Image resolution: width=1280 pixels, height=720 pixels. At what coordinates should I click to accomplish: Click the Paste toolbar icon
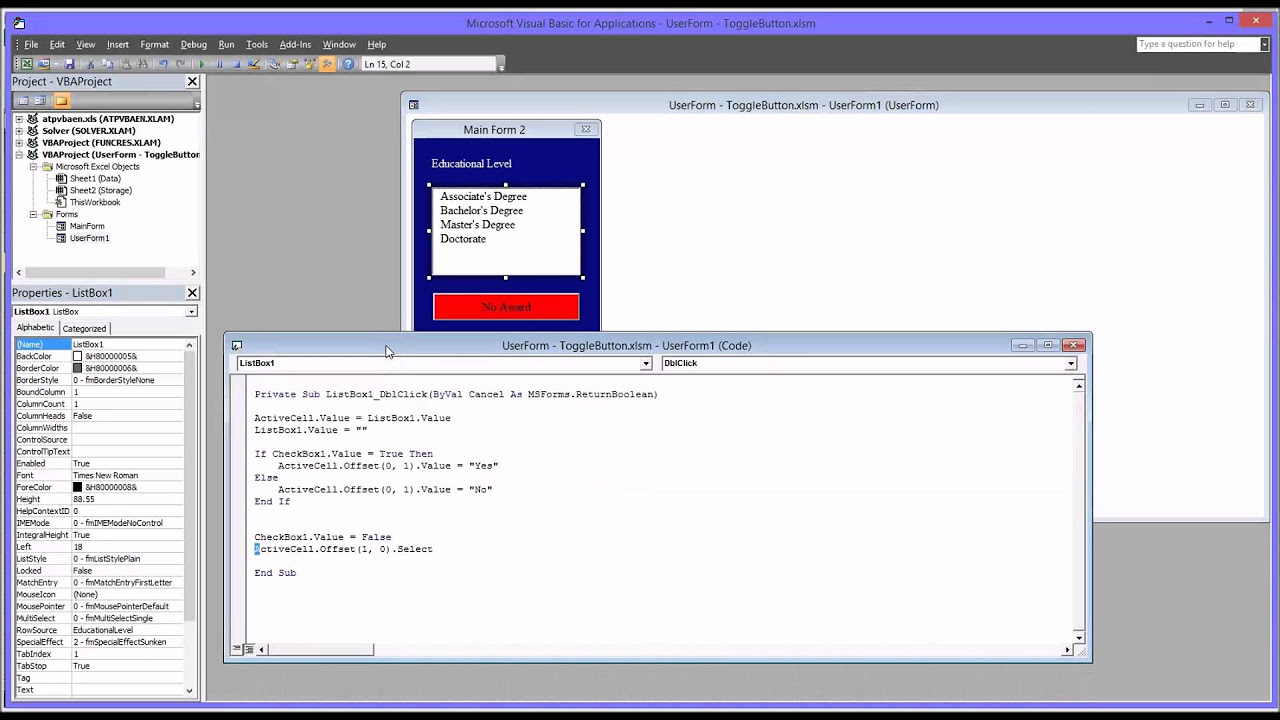click(x=125, y=64)
